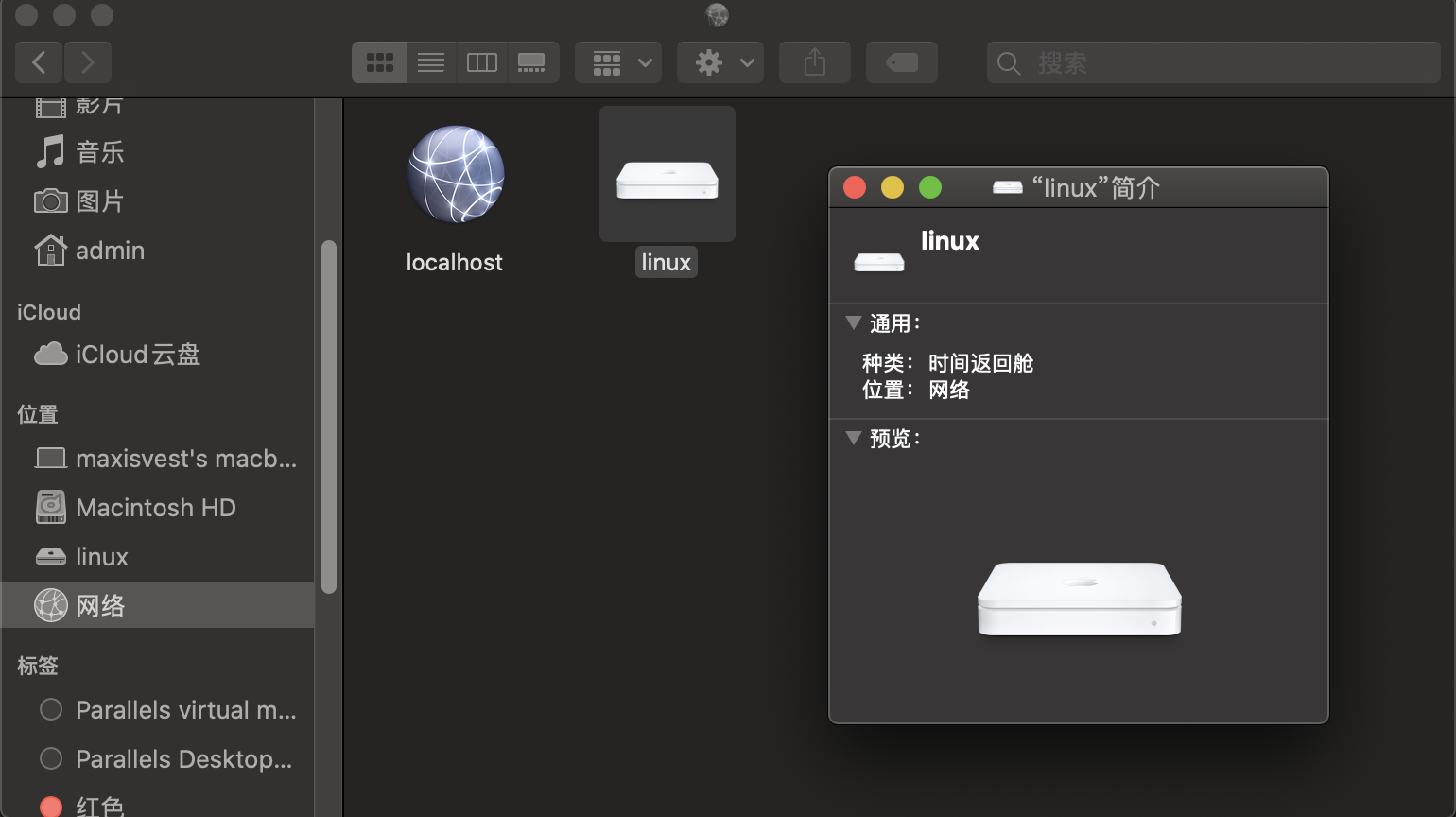Collapse the 通用 section

pos(854,323)
